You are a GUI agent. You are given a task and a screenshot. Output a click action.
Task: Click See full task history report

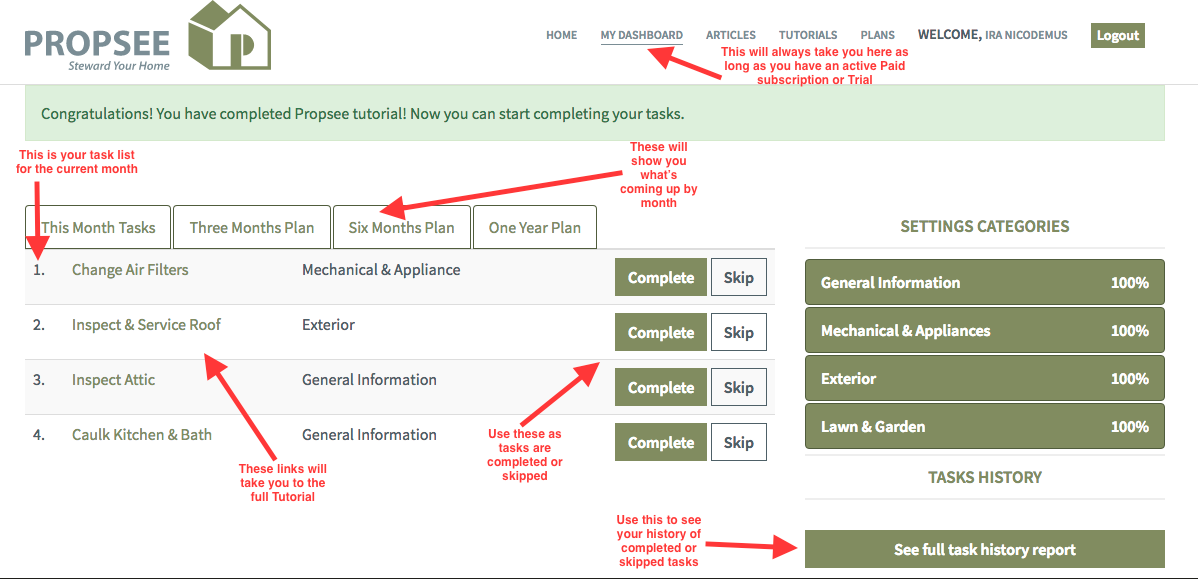985,549
